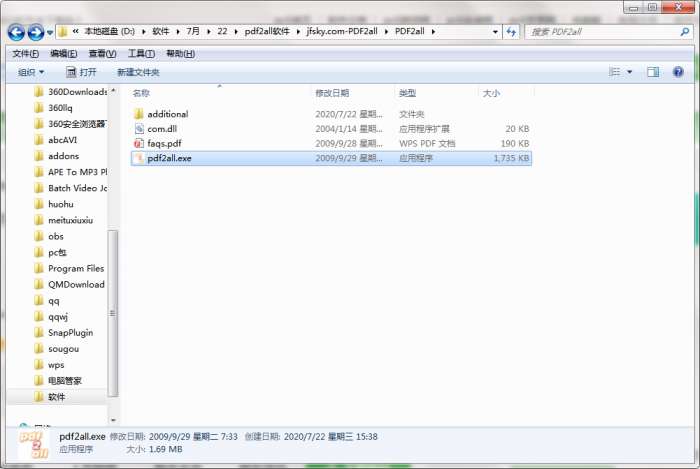Select the abcAVI folder

(x=56, y=140)
